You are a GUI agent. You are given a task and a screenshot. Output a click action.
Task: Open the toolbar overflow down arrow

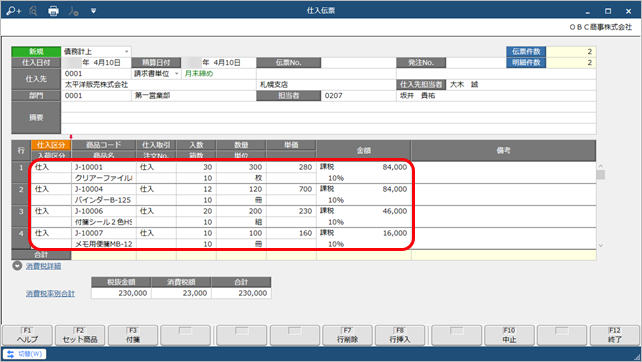[x=93, y=11]
